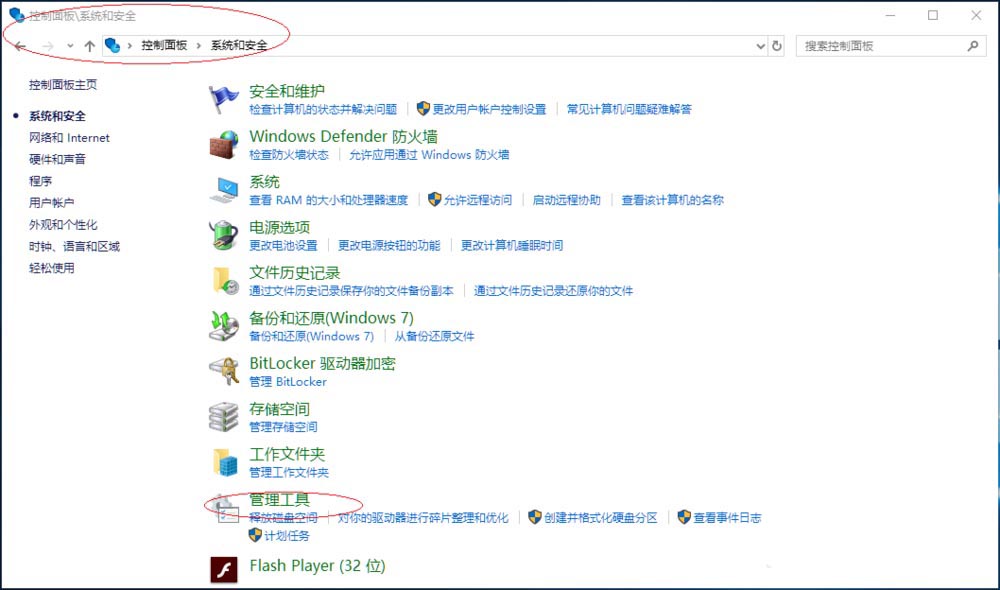Viewport: 1000px width, 590px height.
Task: Click the Power Options battery icon
Action: 223,235
